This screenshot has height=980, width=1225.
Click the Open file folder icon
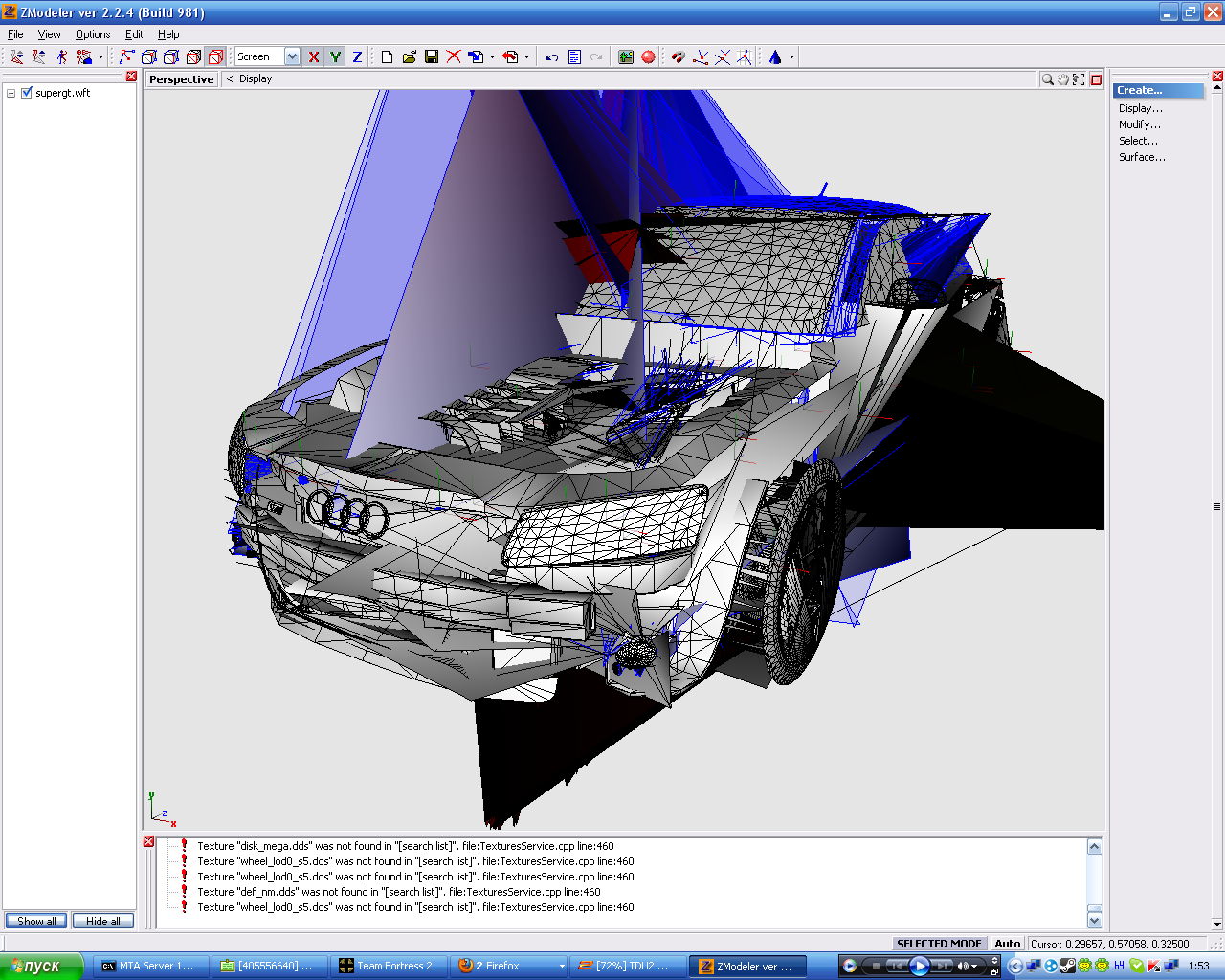pyautogui.click(x=410, y=56)
